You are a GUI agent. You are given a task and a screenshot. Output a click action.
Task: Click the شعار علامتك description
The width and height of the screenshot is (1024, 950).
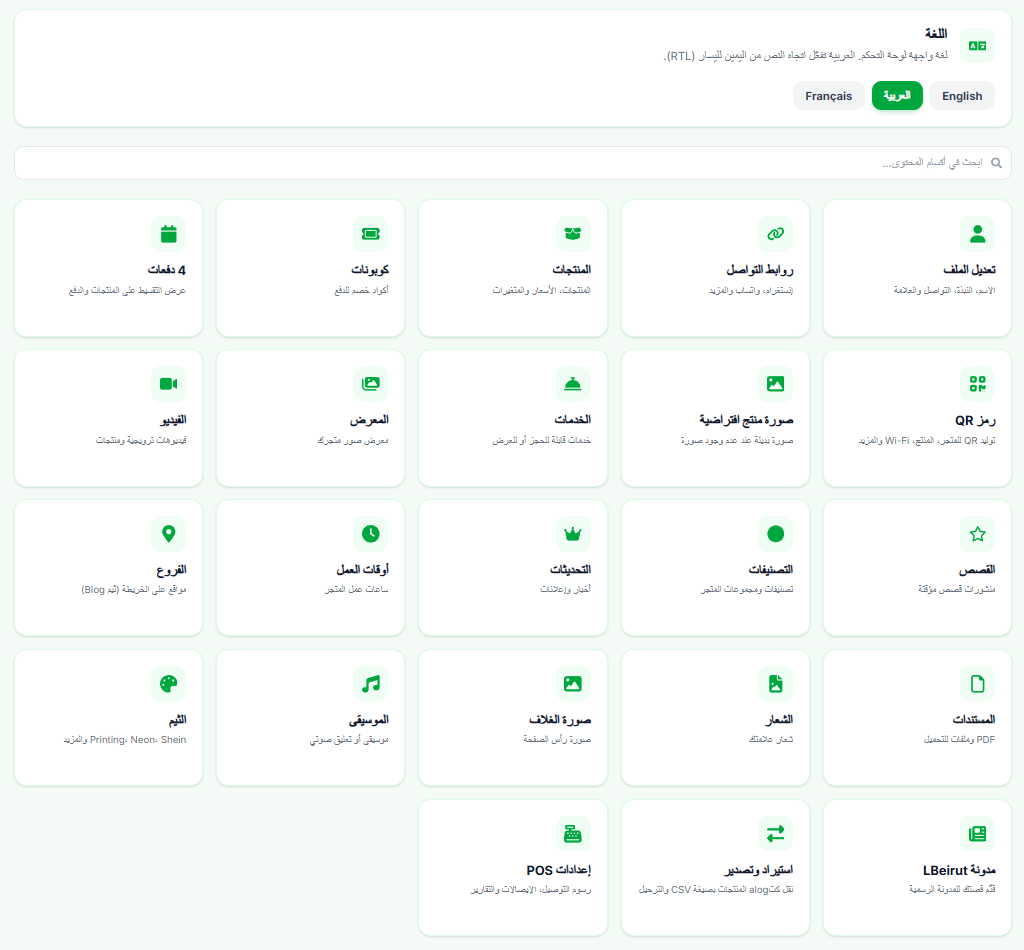click(771, 740)
